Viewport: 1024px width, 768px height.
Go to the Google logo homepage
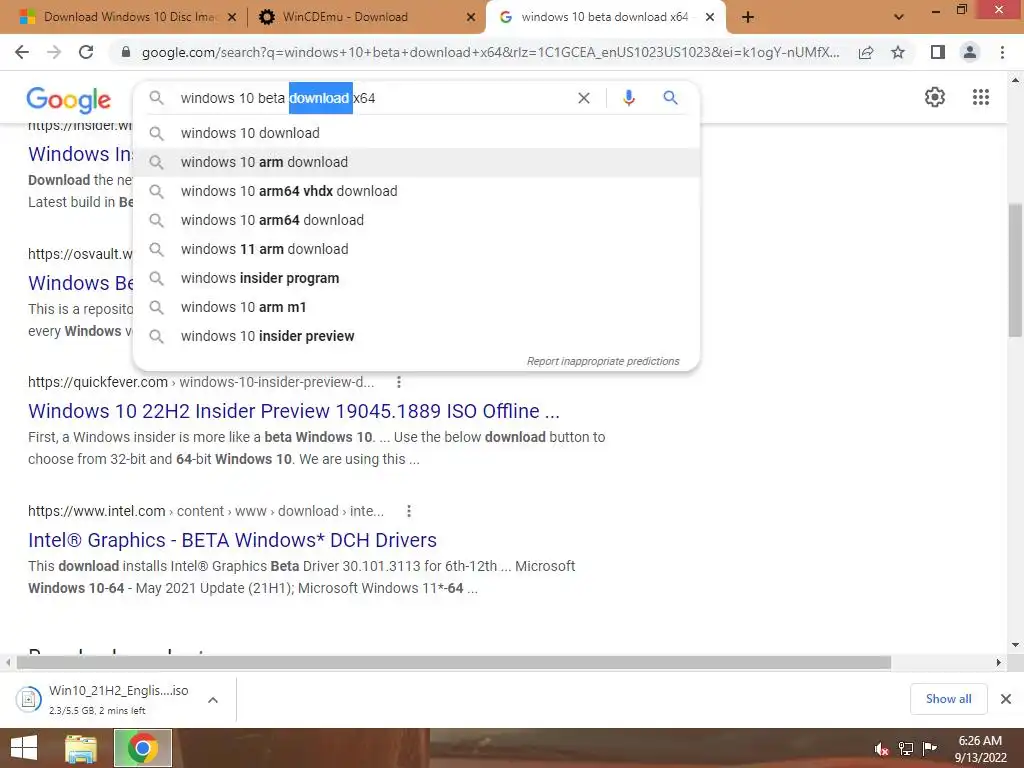point(69,99)
